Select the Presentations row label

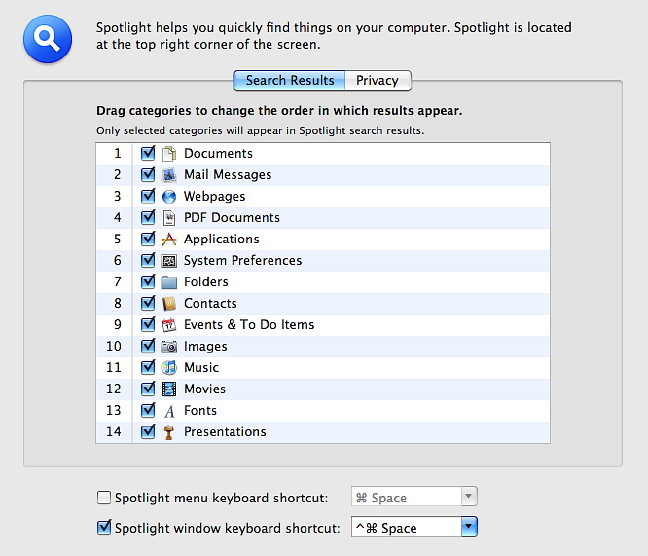click(x=225, y=432)
